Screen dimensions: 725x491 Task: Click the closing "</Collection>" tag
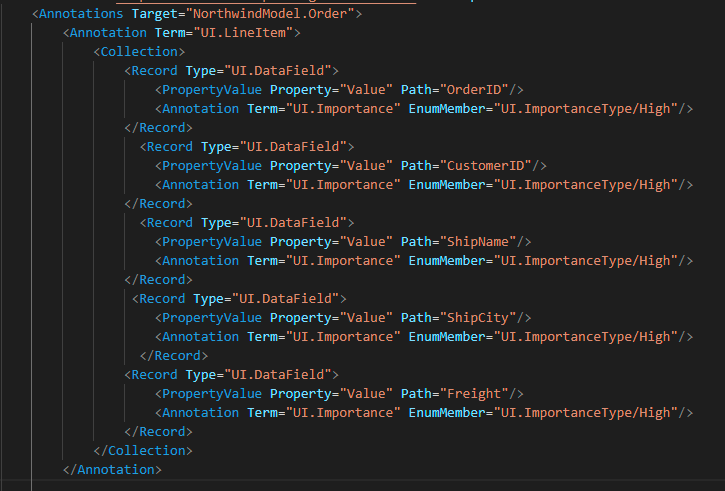(143, 451)
